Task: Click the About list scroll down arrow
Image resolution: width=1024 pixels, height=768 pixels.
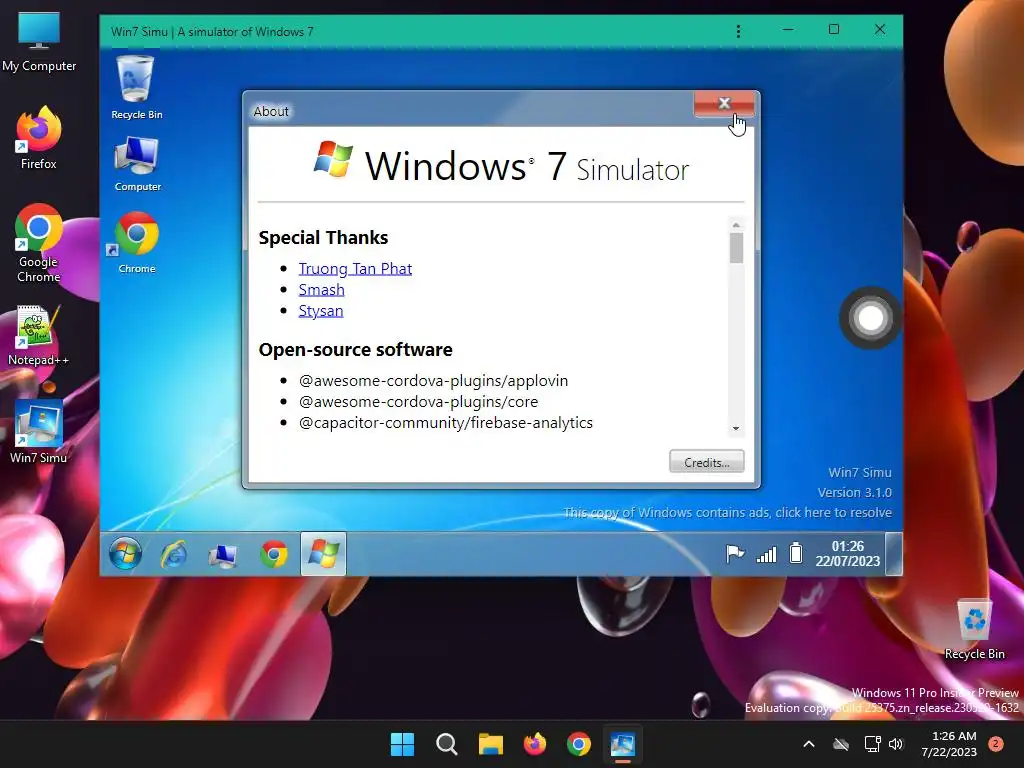Action: click(736, 428)
